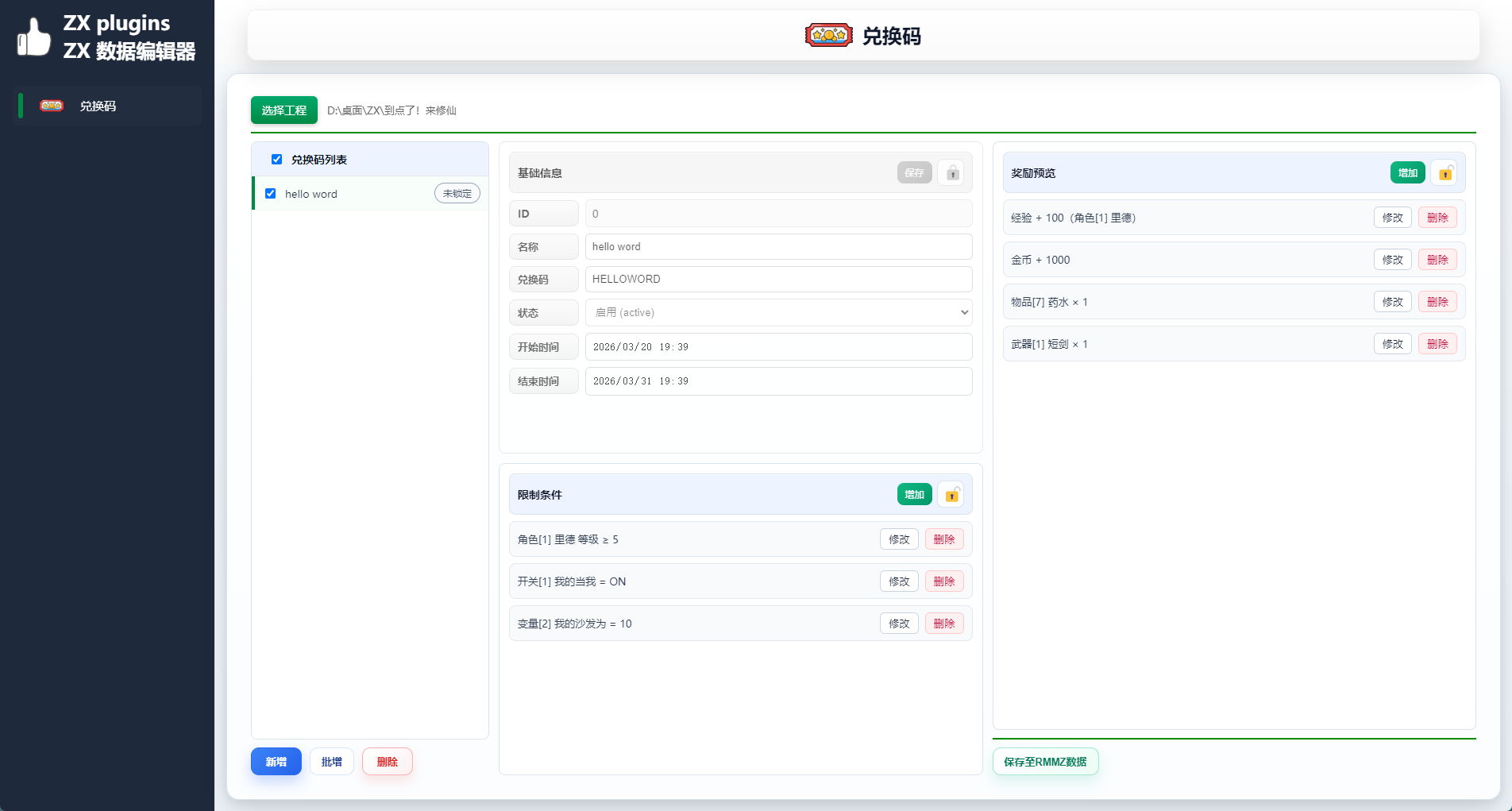Click 修改 for 物品[7] 药水 reward
Screen dimensions: 1512x811
click(x=1393, y=302)
